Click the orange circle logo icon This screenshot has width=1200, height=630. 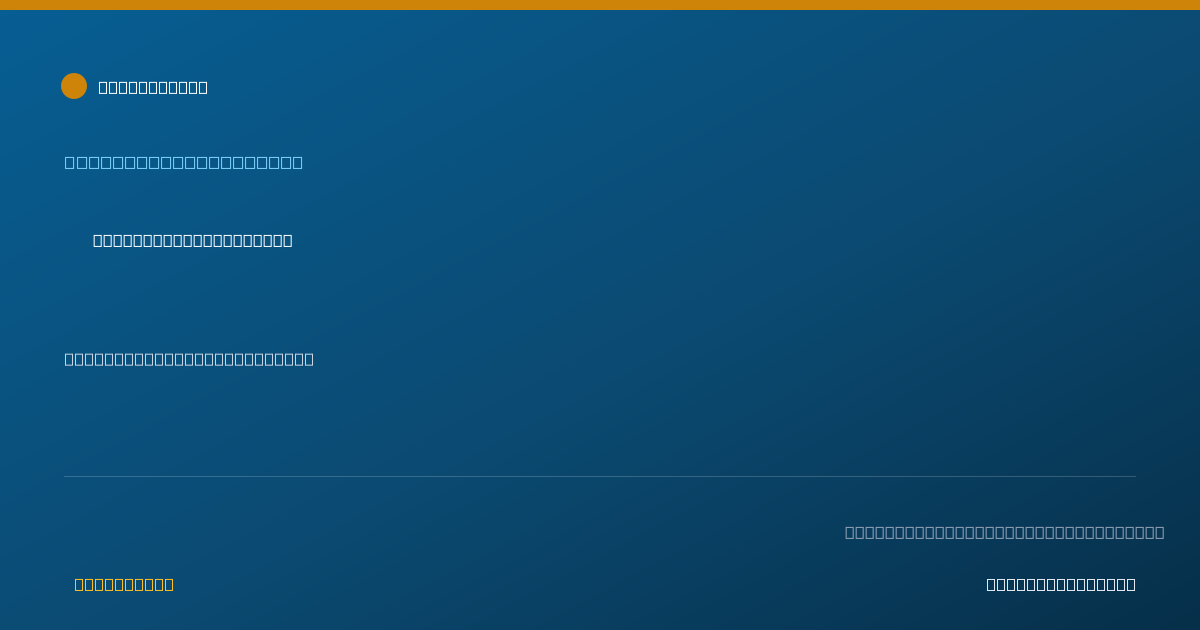74,86
